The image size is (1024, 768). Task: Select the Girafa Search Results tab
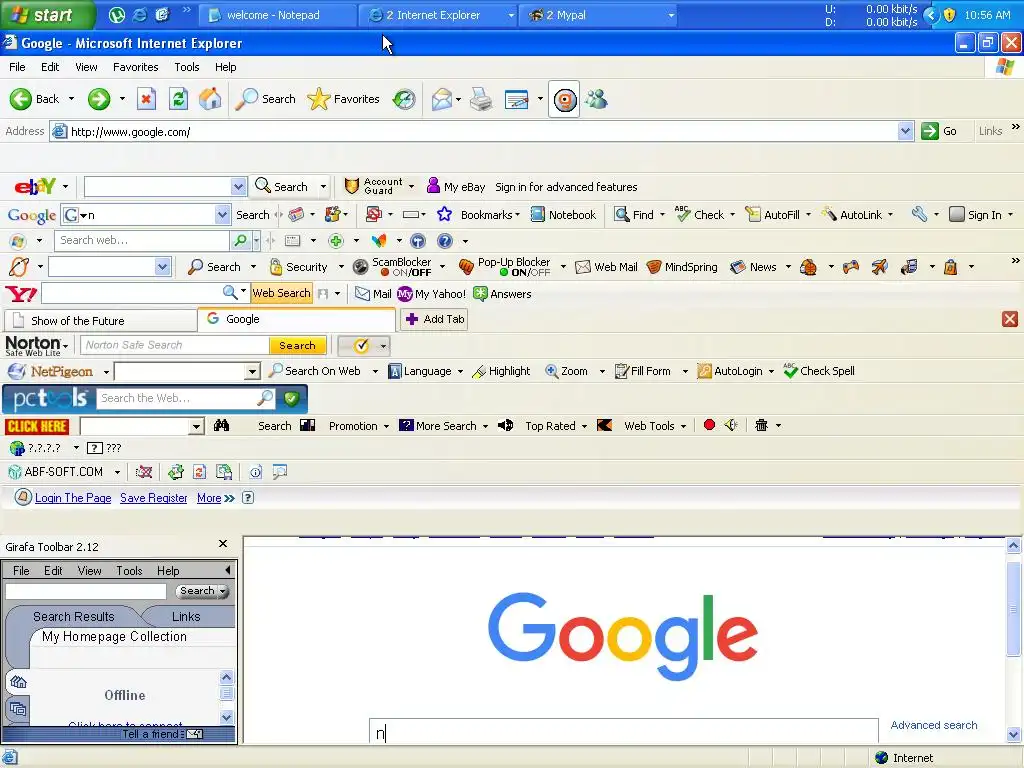coord(74,616)
